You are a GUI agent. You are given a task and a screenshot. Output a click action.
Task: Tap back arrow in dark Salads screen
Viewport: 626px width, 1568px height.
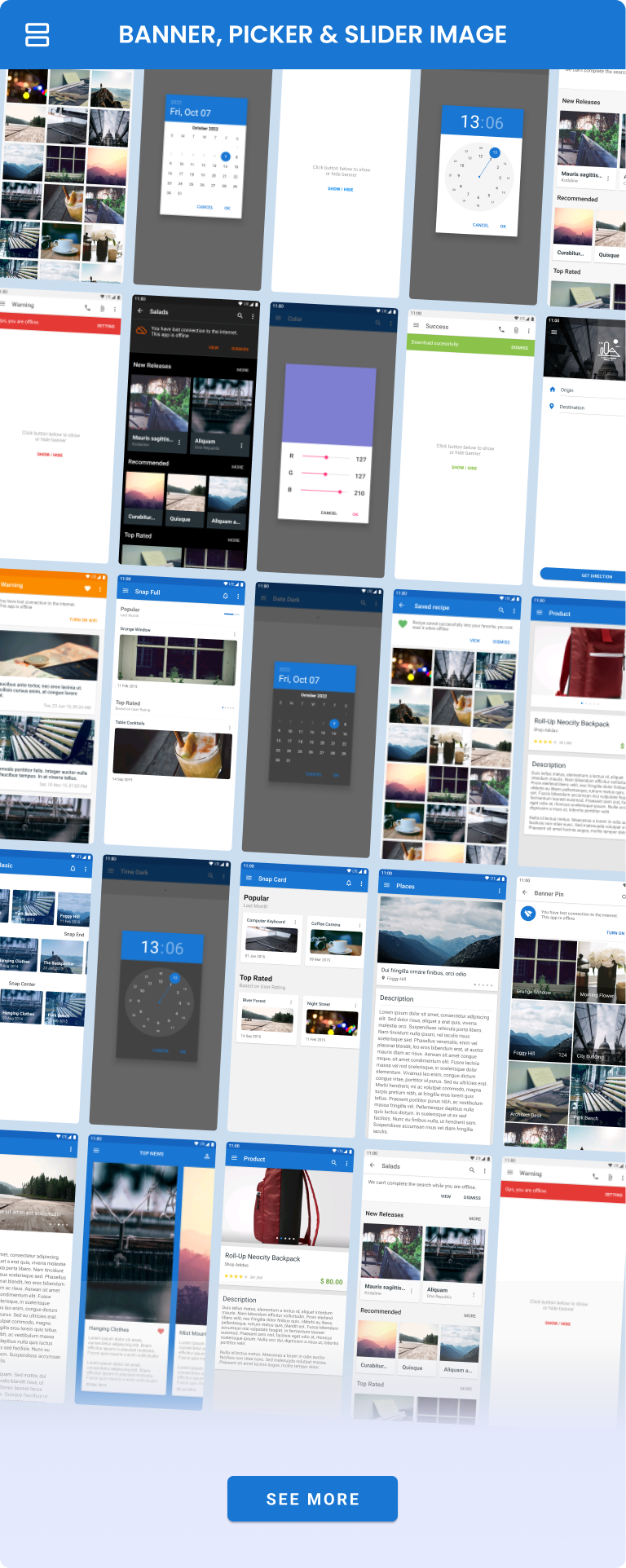click(140, 311)
